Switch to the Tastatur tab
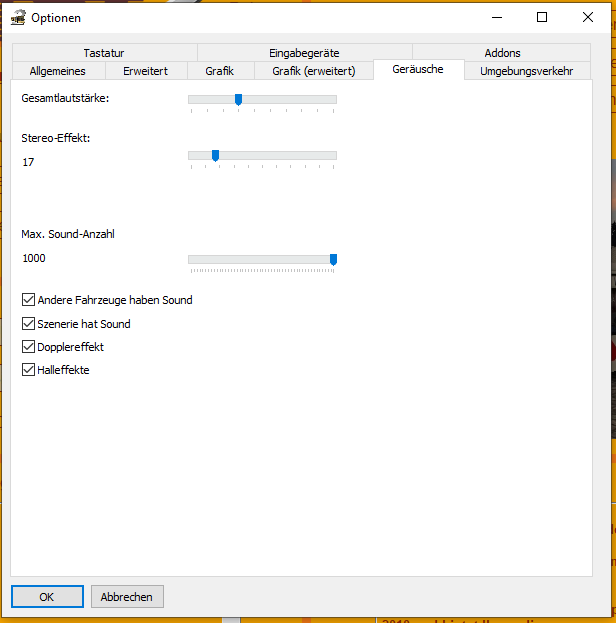Viewport: 616px width, 623px height. (x=104, y=53)
